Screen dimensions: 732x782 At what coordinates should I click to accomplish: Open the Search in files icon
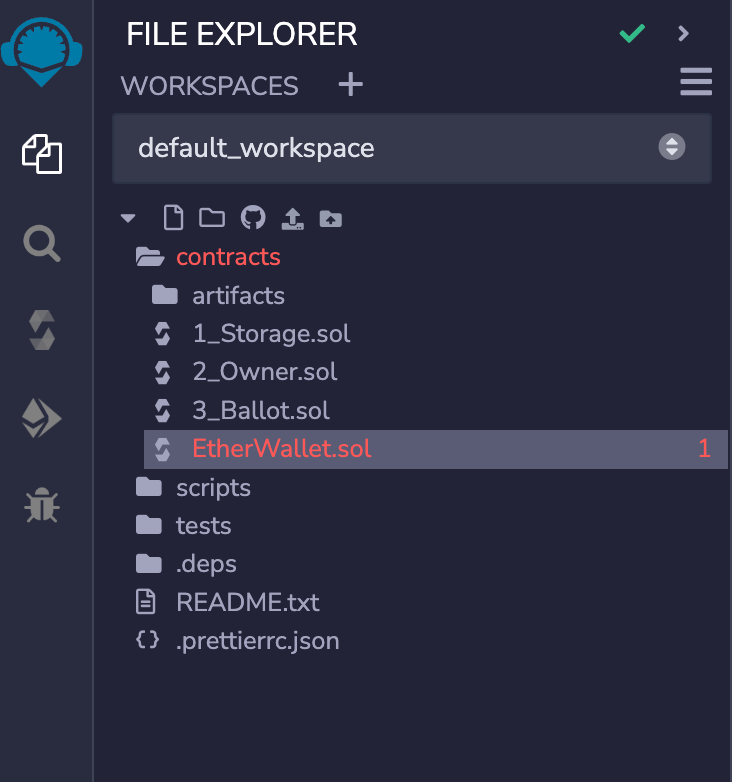pyautogui.click(x=42, y=243)
